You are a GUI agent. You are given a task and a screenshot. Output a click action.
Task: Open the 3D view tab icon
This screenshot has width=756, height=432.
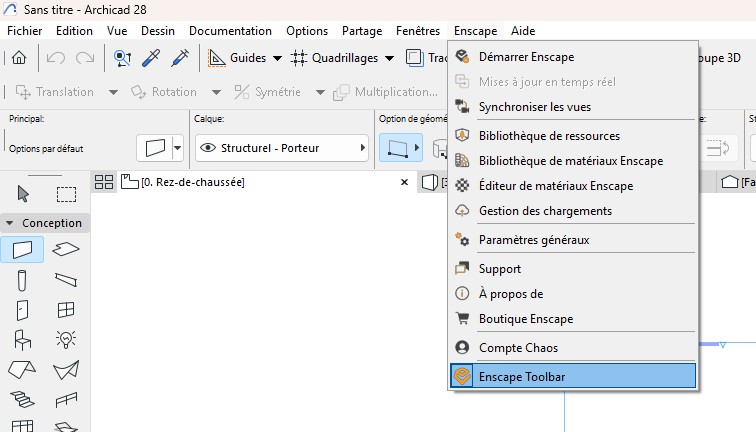[x=429, y=182]
